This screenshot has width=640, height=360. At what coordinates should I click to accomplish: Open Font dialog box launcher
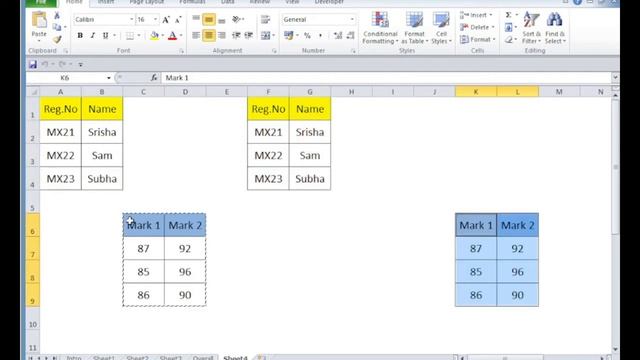point(182,51)
